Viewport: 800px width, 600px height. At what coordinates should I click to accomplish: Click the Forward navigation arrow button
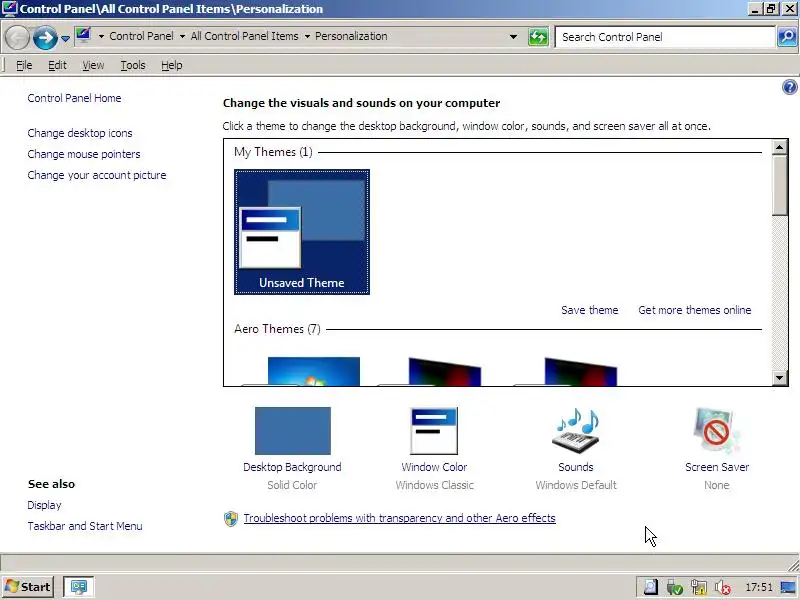(45, 37)
